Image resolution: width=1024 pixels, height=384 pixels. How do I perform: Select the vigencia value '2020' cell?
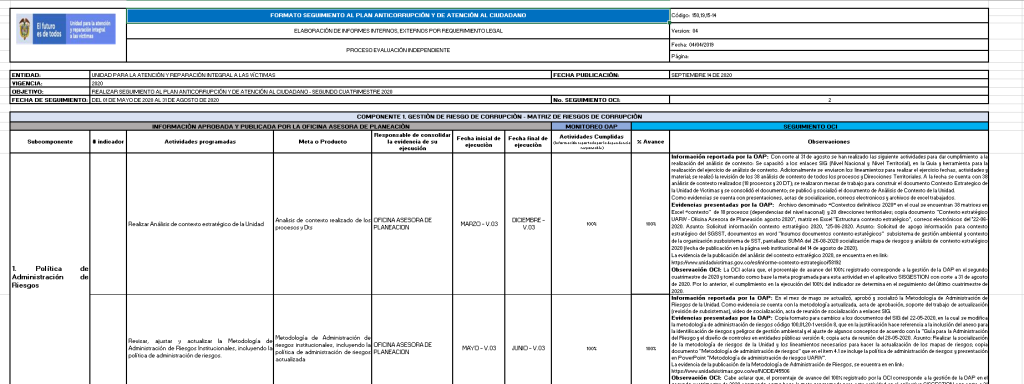coord(539,84)
